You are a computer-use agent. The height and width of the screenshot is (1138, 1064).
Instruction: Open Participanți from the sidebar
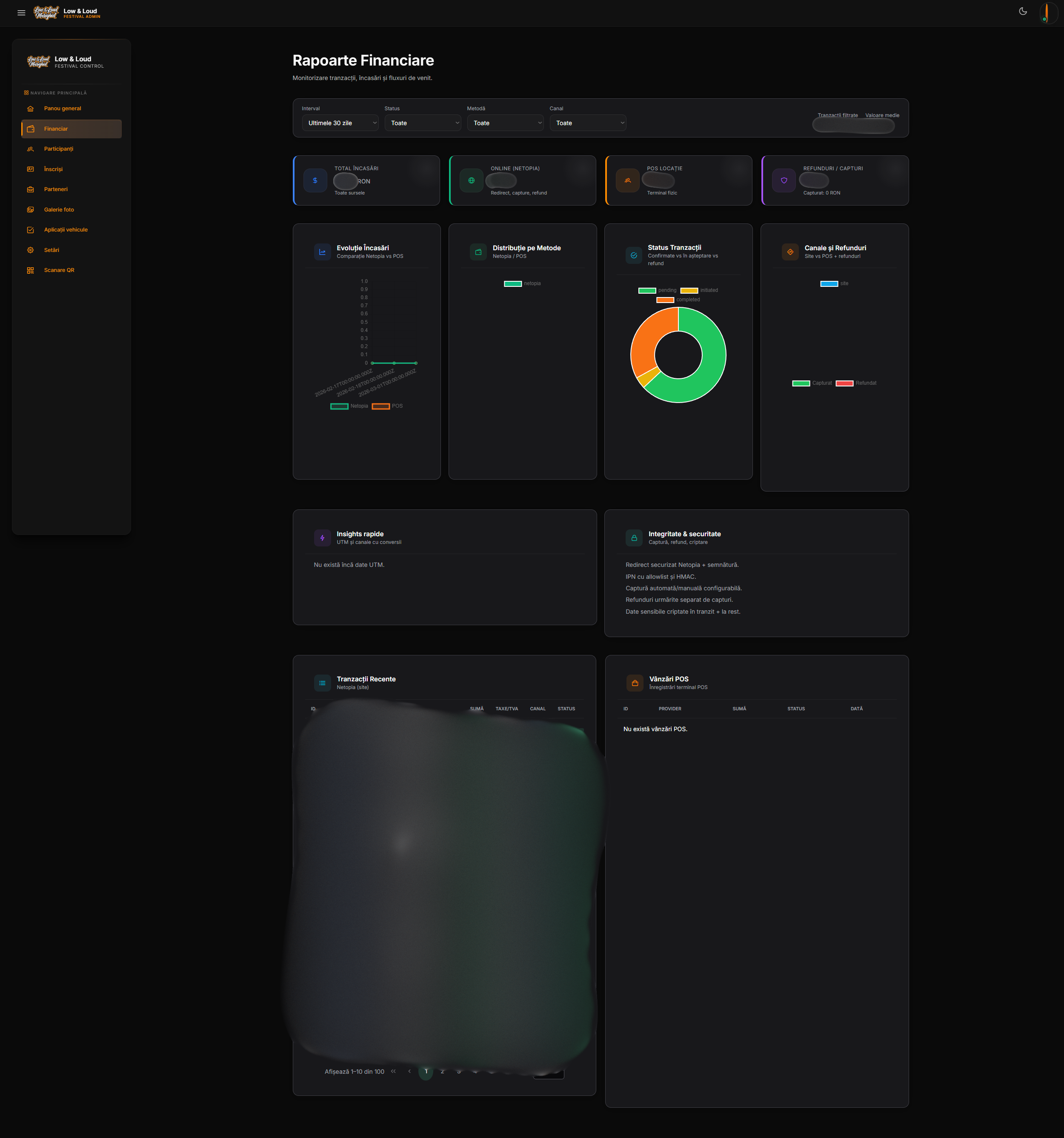[71, 149]
